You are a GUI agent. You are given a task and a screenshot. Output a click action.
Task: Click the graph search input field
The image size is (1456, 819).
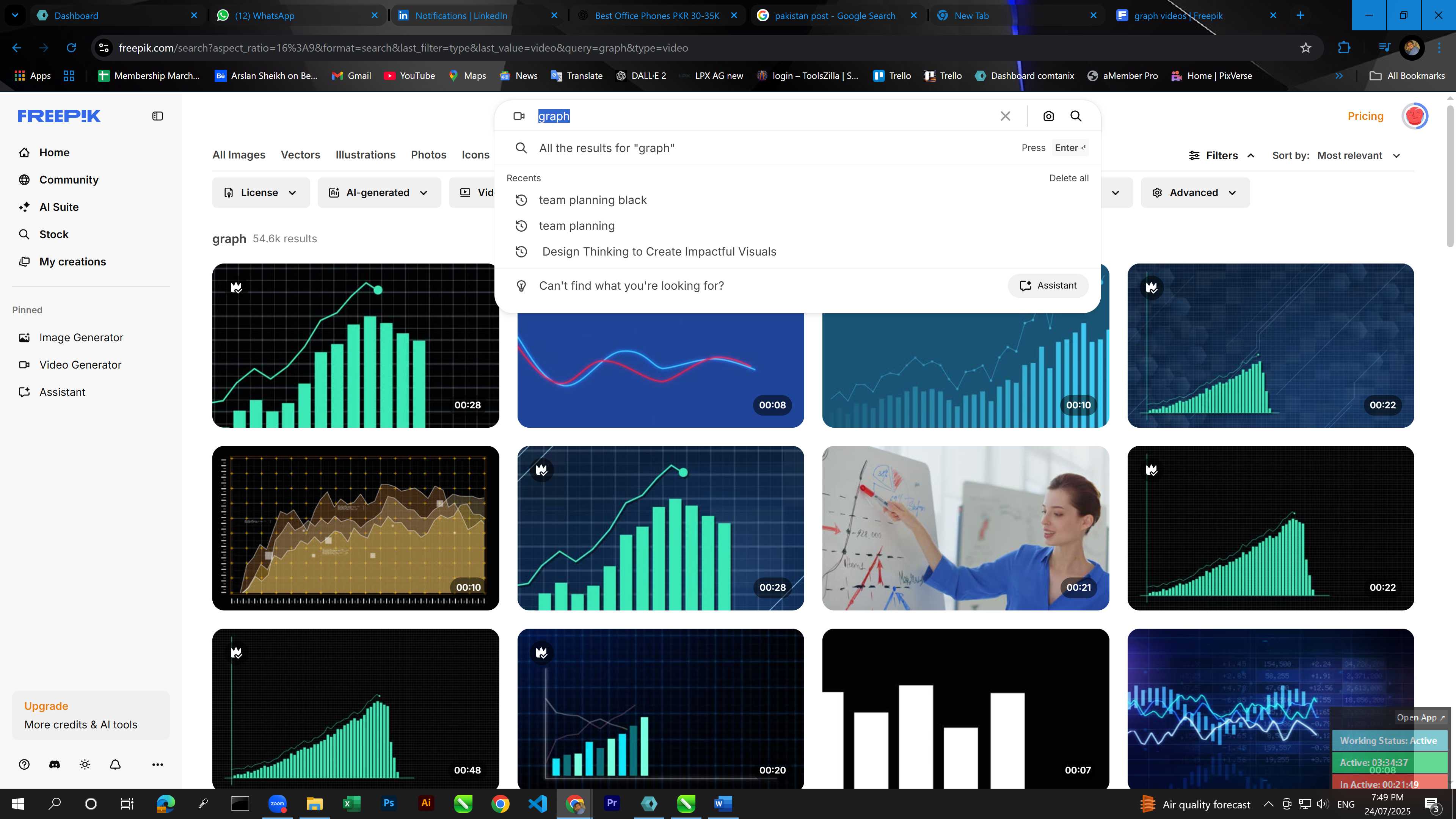[x=763, y=116]
